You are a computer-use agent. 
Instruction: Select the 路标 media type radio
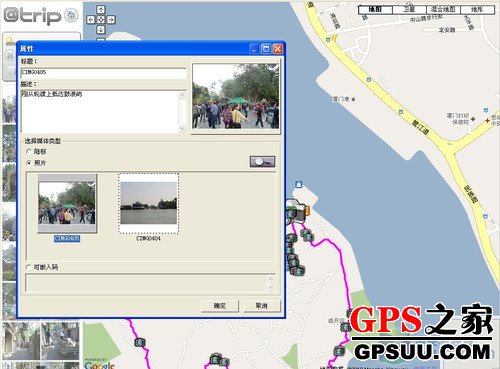coord(29,151)
